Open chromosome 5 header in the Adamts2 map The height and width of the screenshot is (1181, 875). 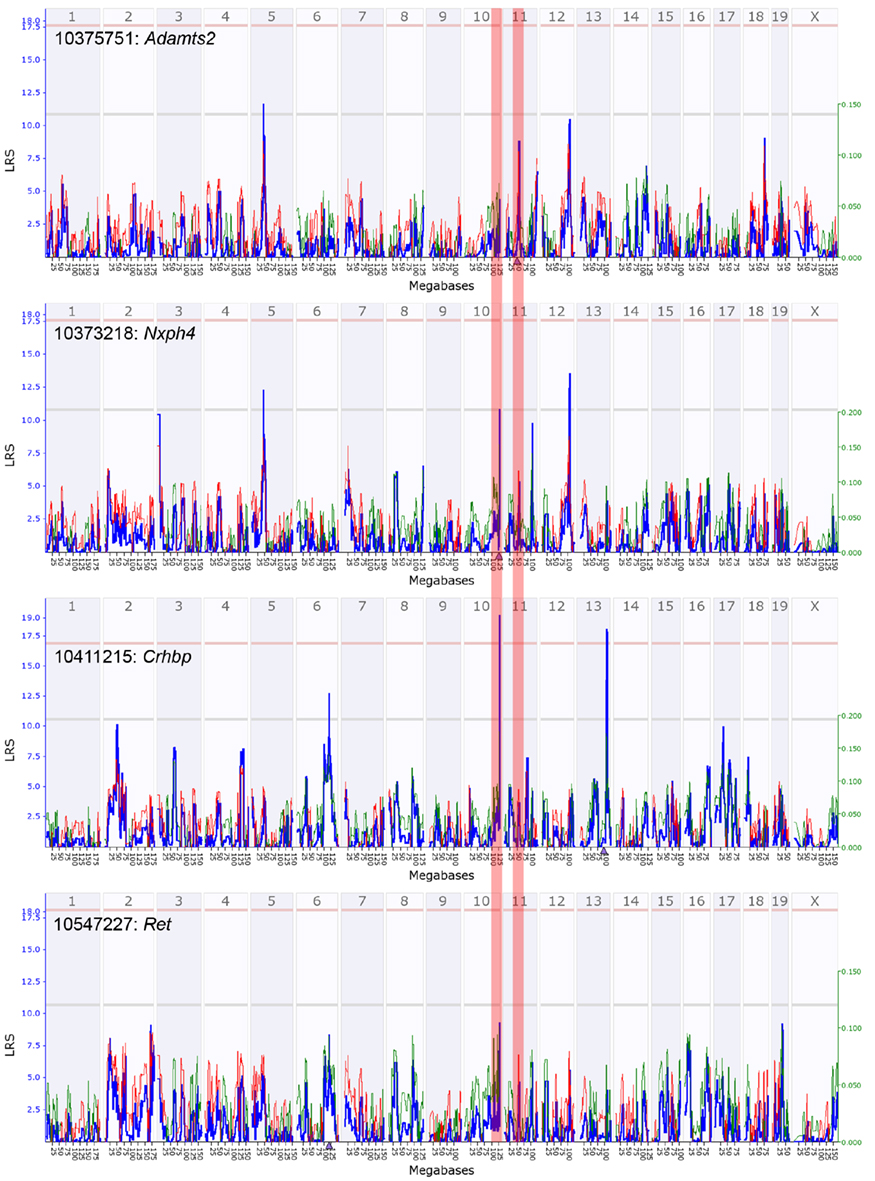pos(272,17)
